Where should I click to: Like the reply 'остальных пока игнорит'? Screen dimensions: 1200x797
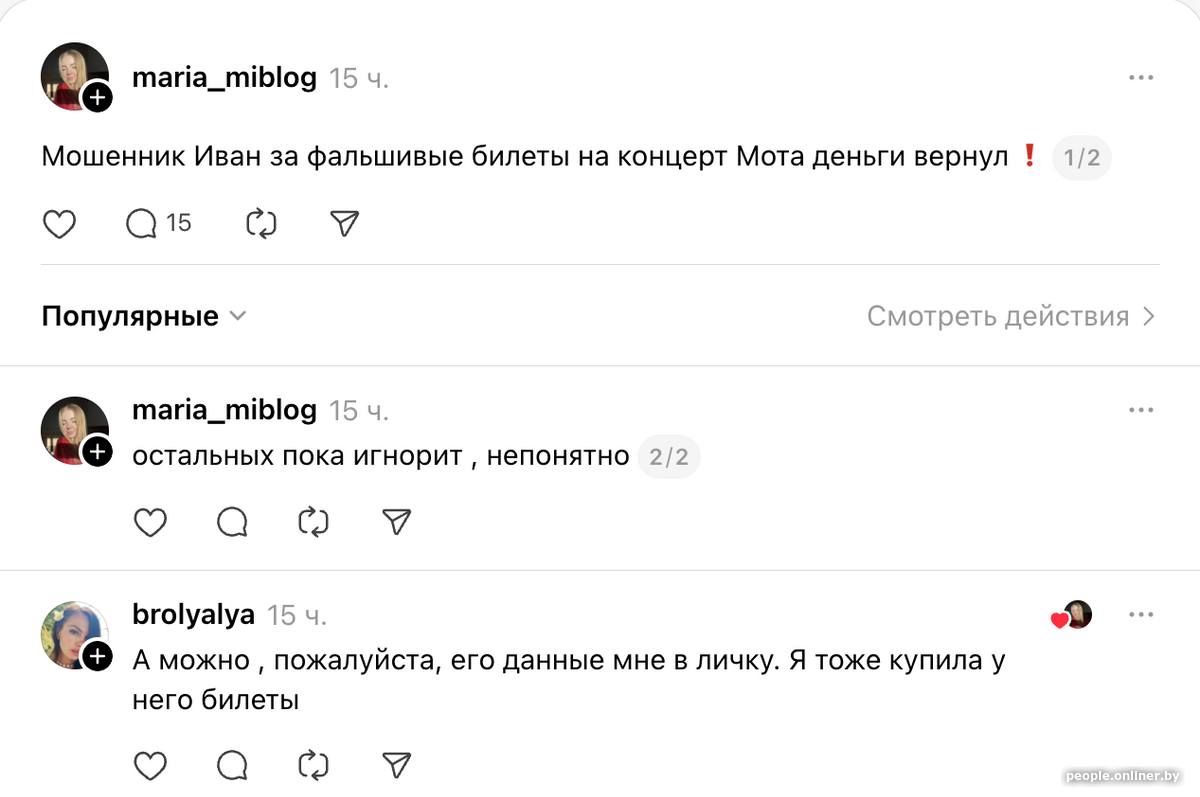pos(151,522)
